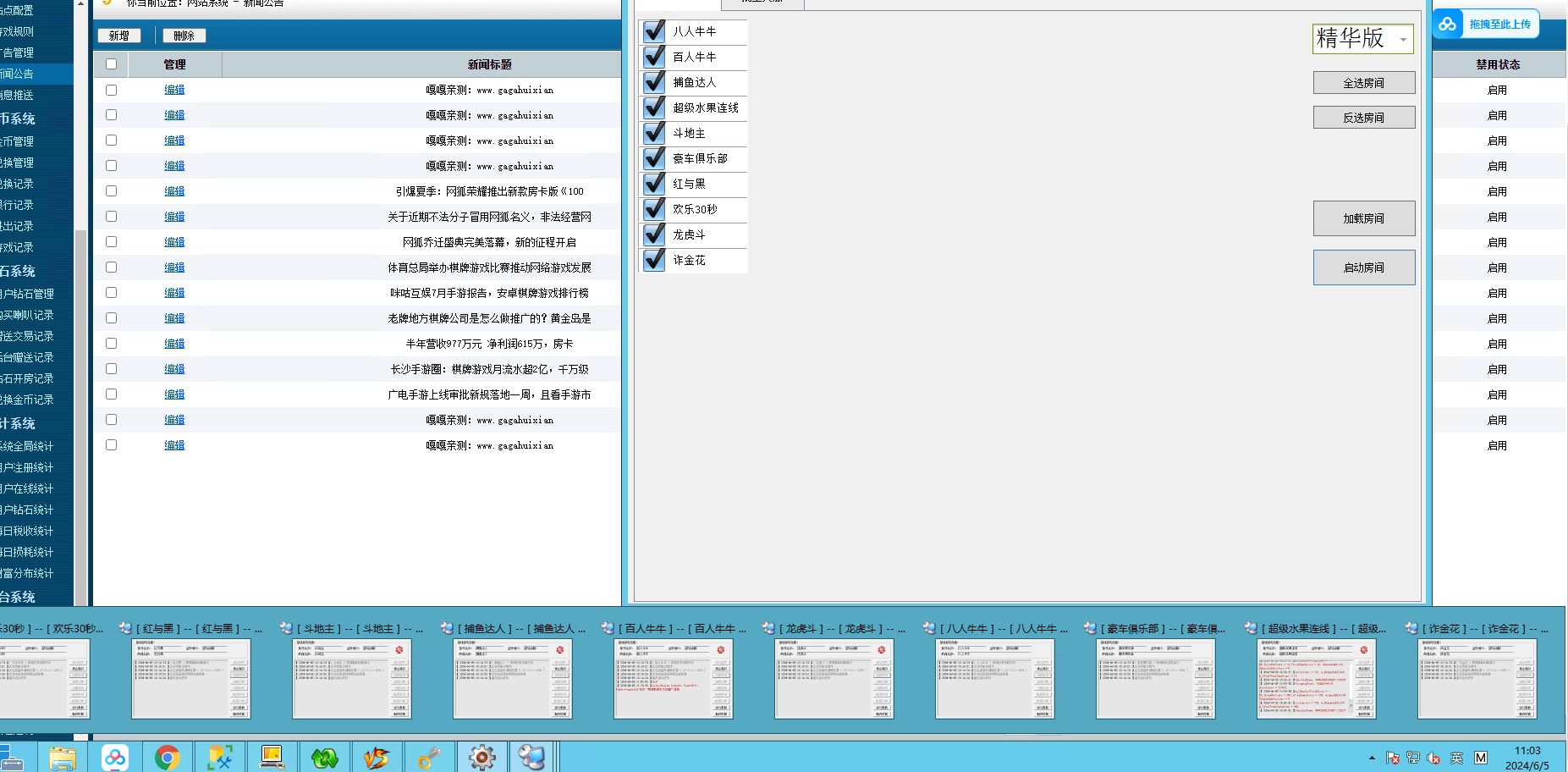Click the gear settings taskbar icon
The image size is (1568, 772).
point(482,758)
